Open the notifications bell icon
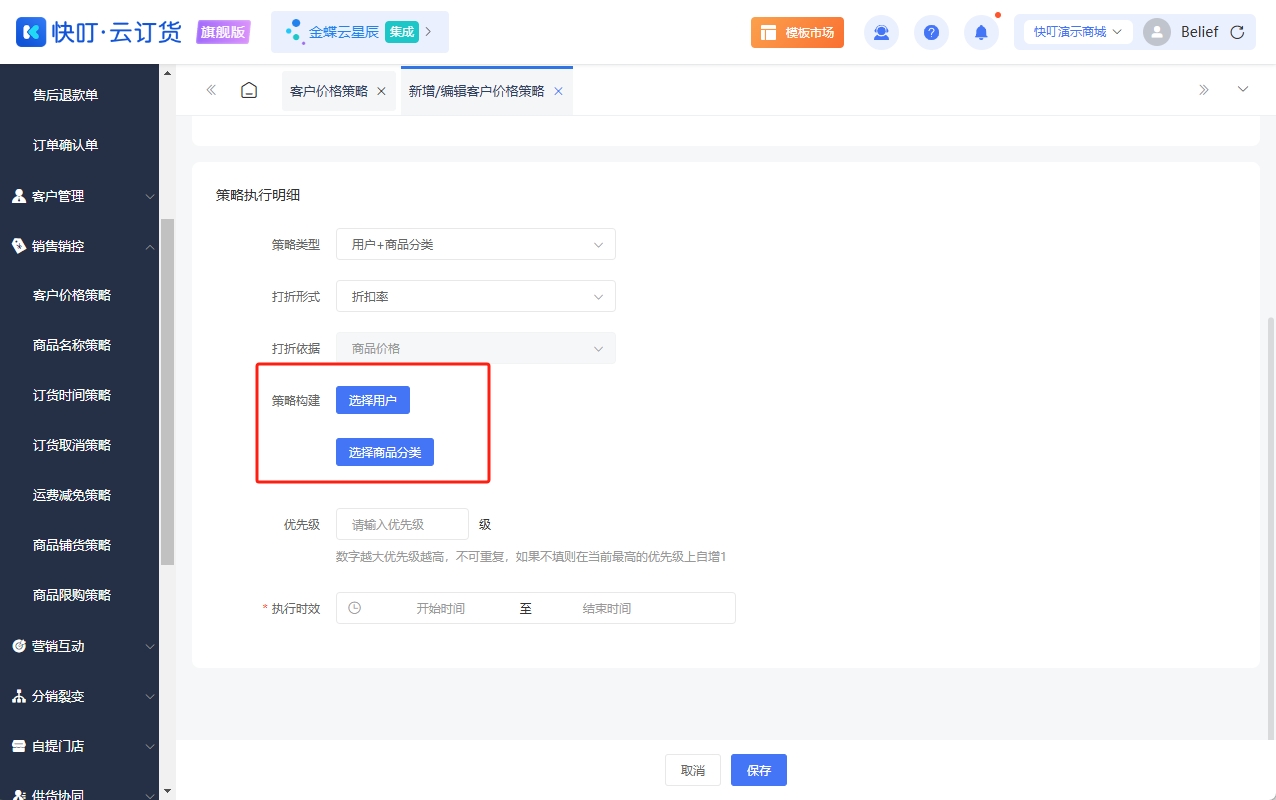Screen dimensions: 1276x800 point(981,32)
